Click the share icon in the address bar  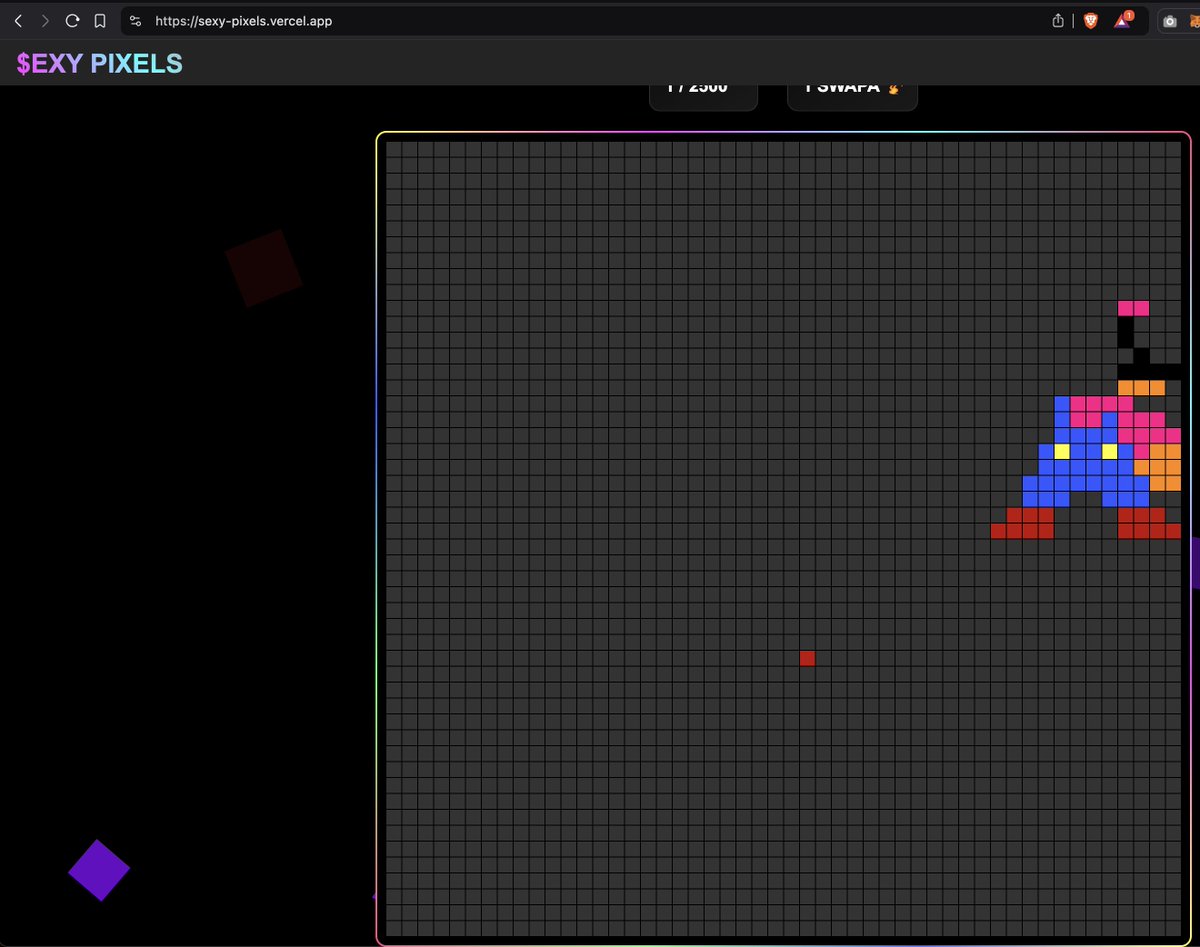coord(1059,21)
